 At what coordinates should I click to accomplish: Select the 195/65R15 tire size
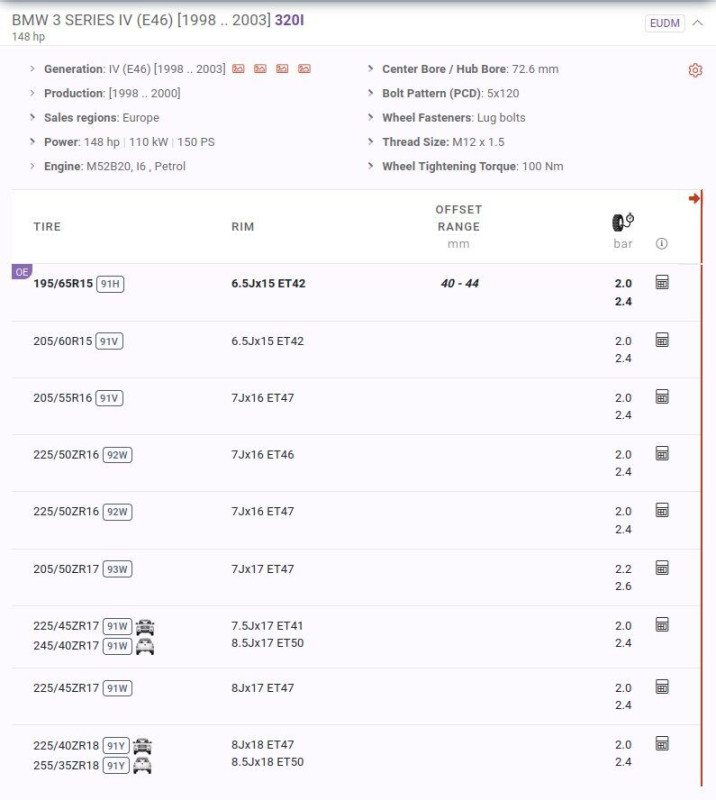point(63,284)
